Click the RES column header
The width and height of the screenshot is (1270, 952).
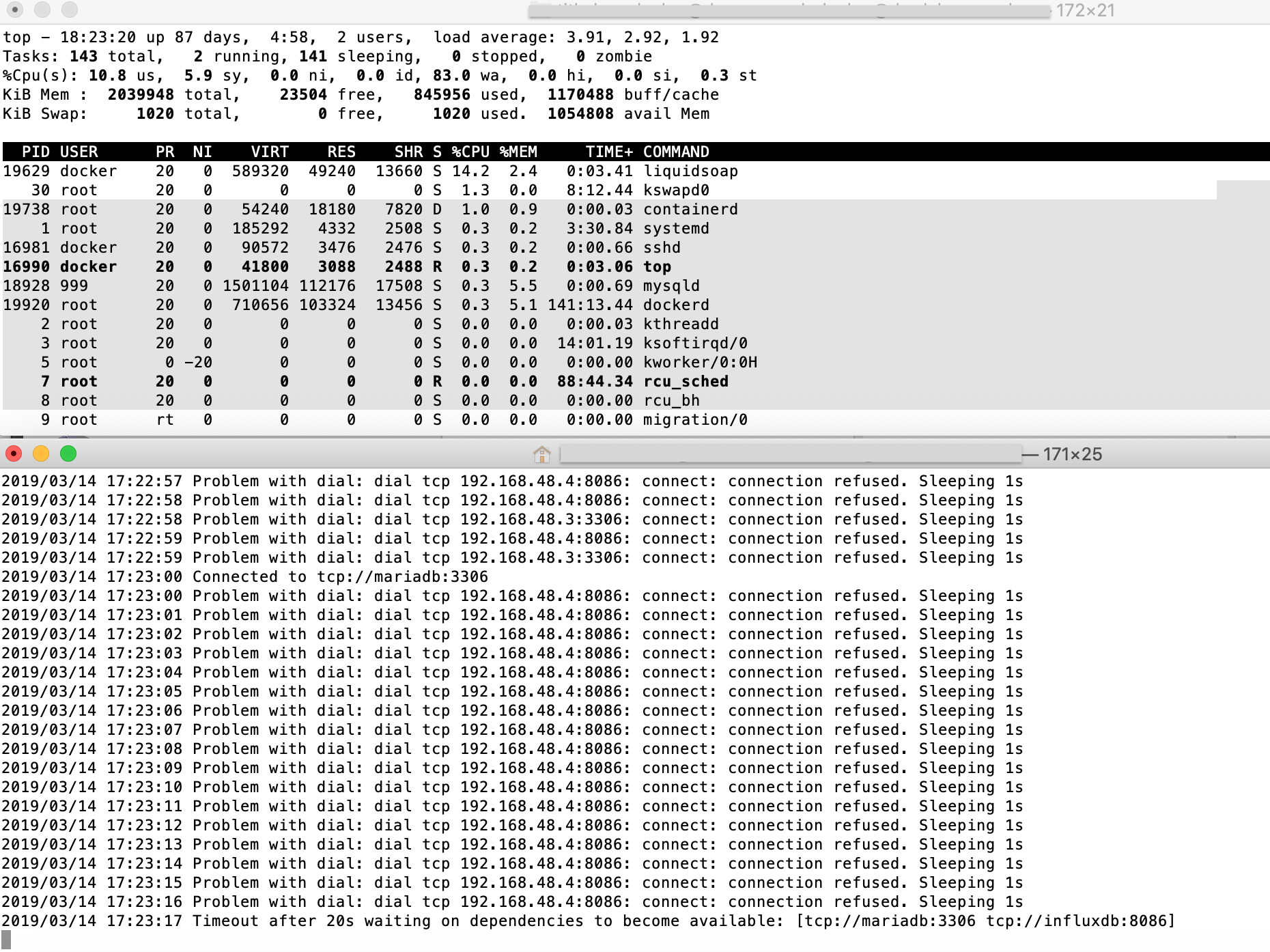tap(341, 152)
